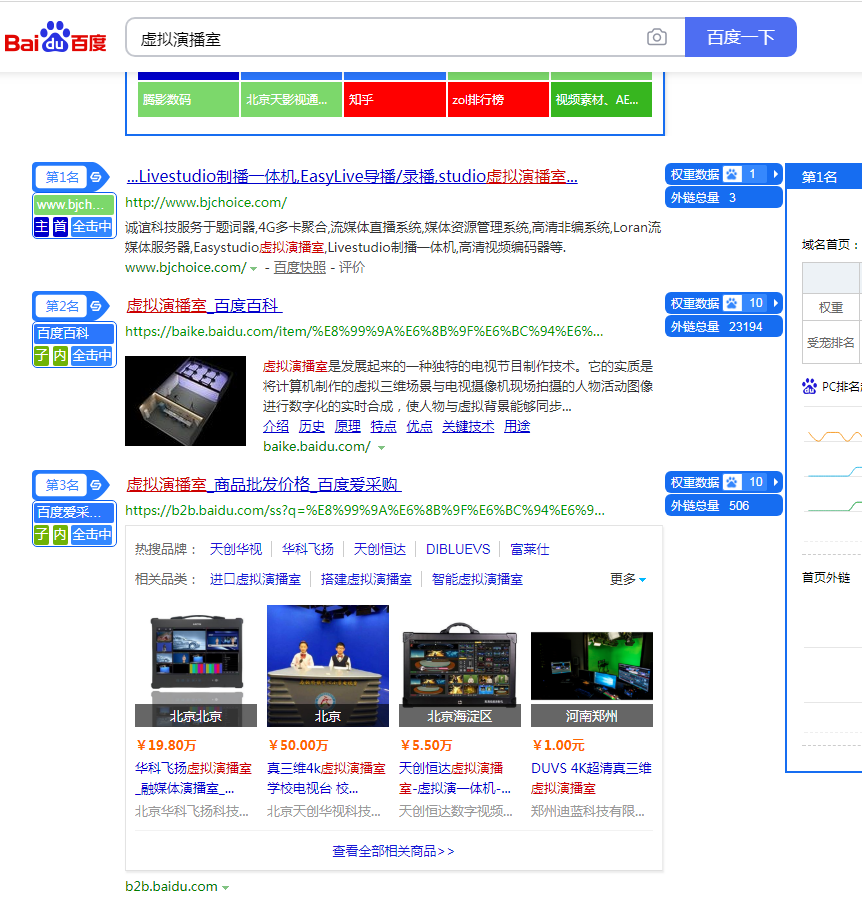Click refresh icon next to 第1名 badge

97,177
